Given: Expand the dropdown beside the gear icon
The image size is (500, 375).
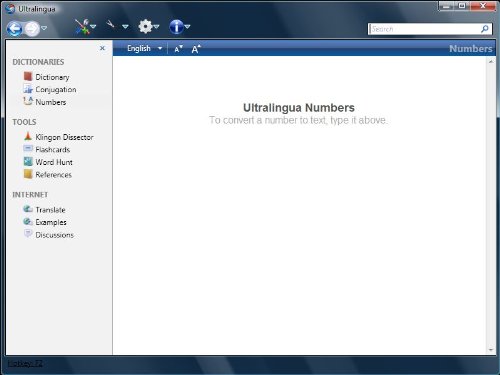Looking at the screenshot, I should click(x=156, y=26).
